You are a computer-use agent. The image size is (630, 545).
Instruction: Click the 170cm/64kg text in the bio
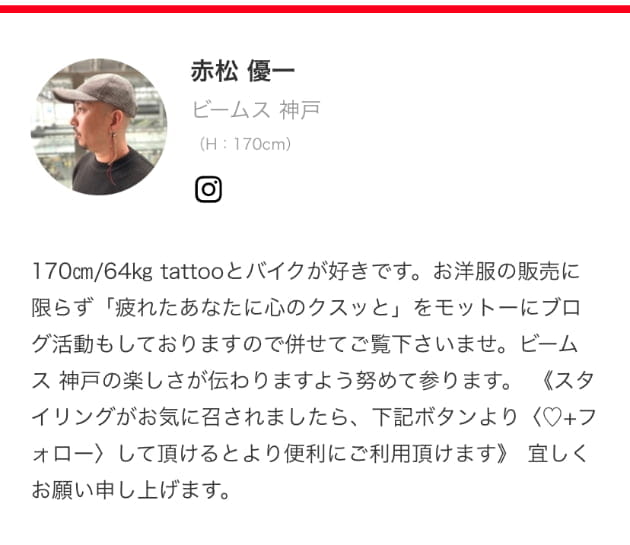[92, 271]
